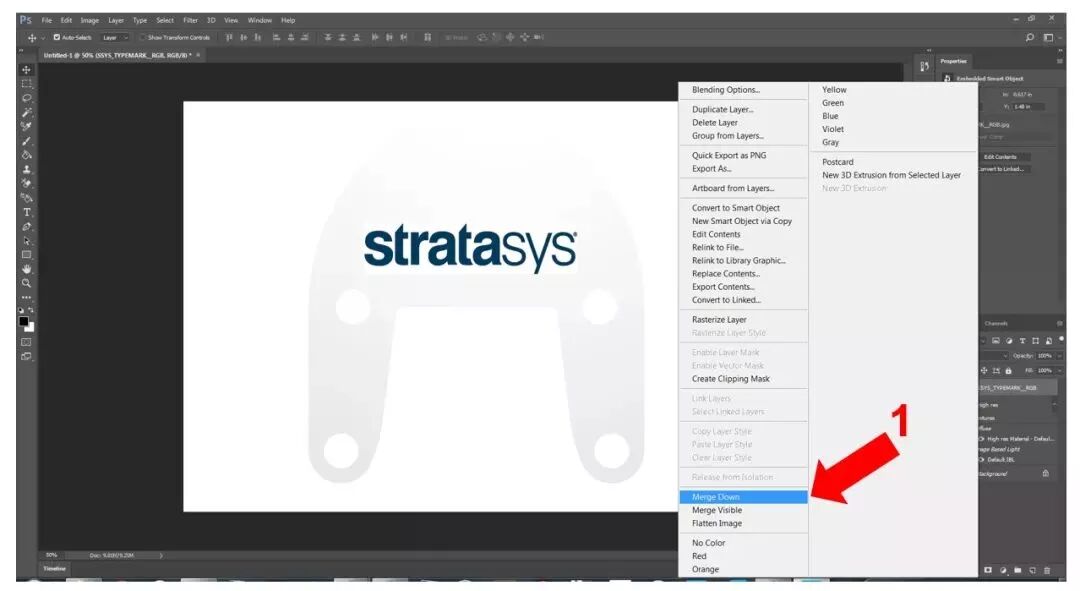Switch to the Channels tab
Viewport: 1080px width, 591px height.
click(996, 323)
